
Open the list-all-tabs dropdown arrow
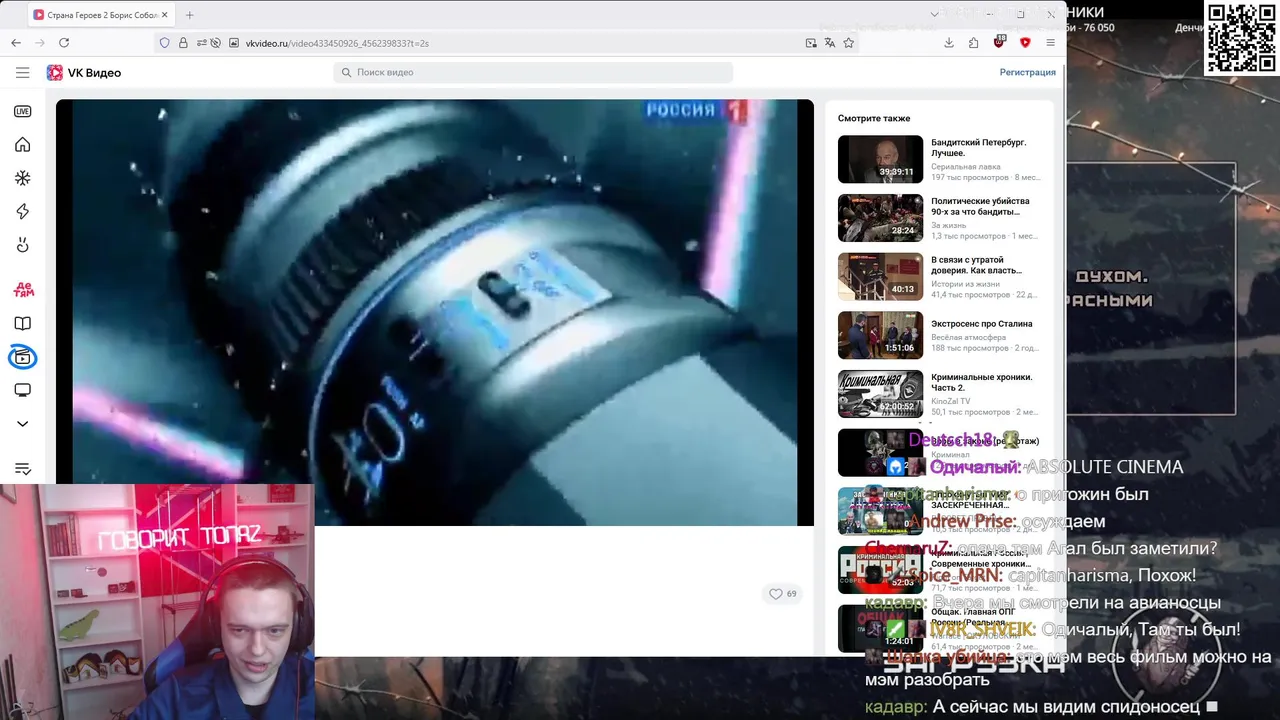click(x=934, y=14)
